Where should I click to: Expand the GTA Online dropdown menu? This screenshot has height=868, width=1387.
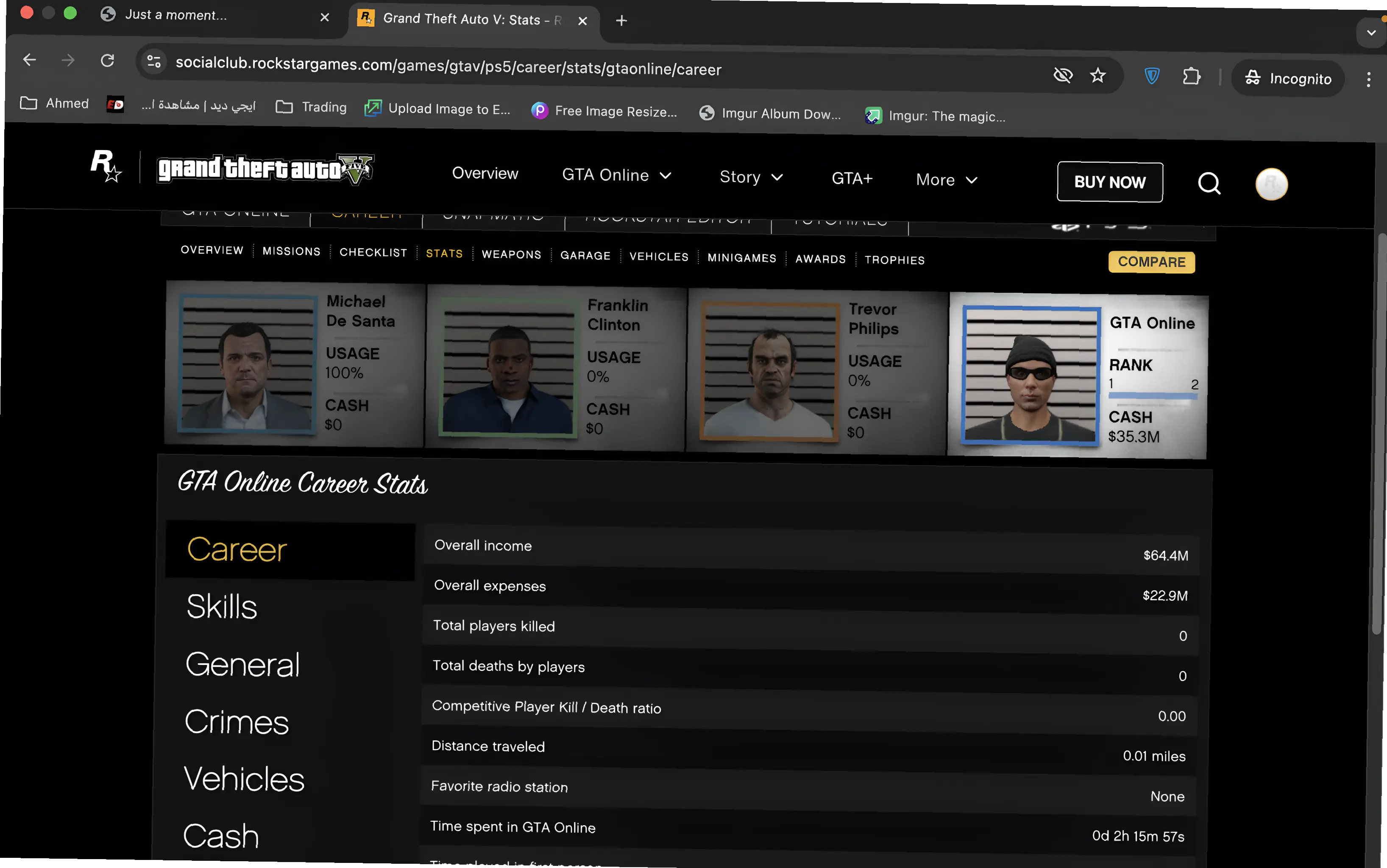tap(617, 175)
